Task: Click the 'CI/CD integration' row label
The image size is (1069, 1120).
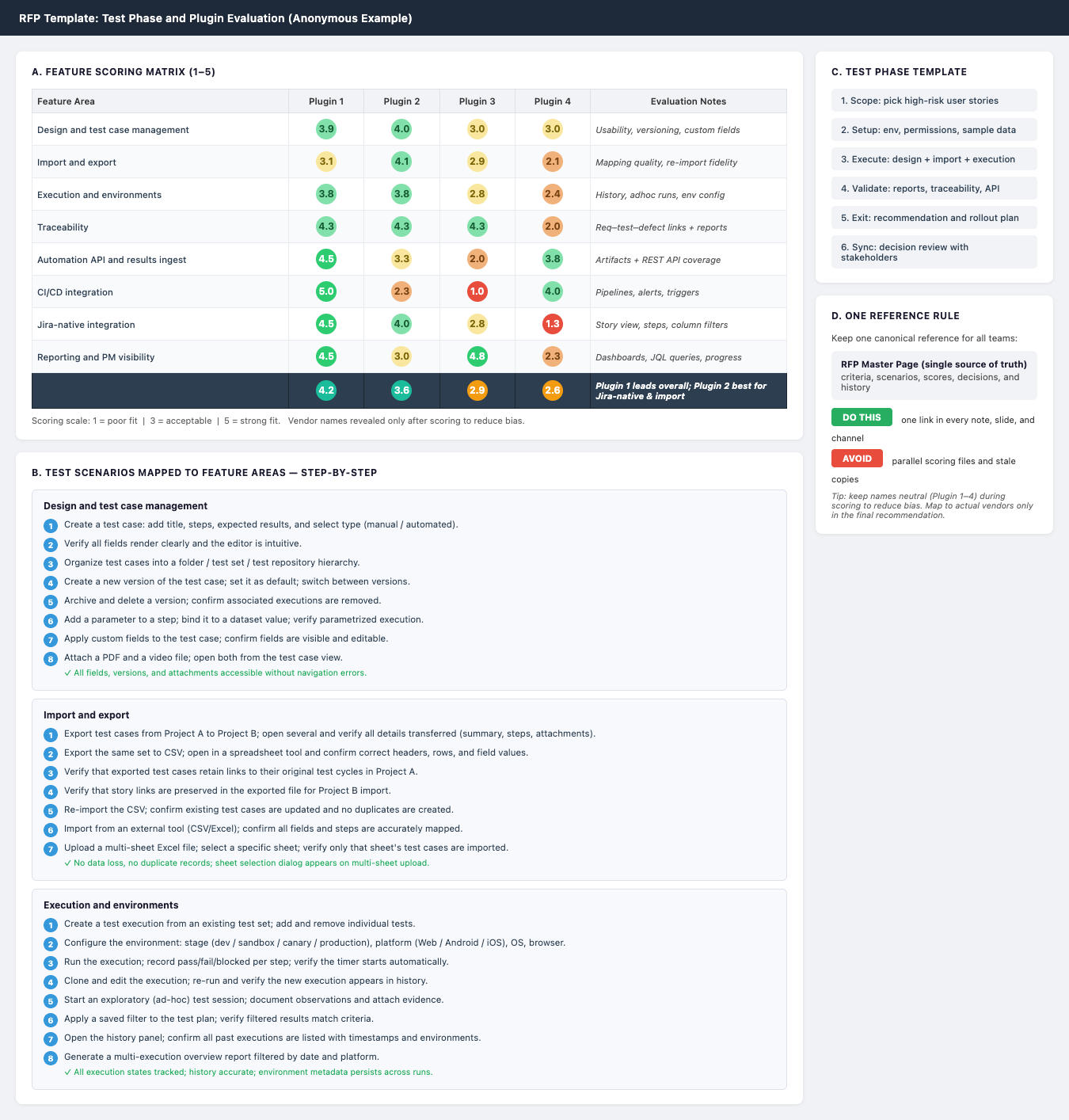Action: (x=75, y=292)
